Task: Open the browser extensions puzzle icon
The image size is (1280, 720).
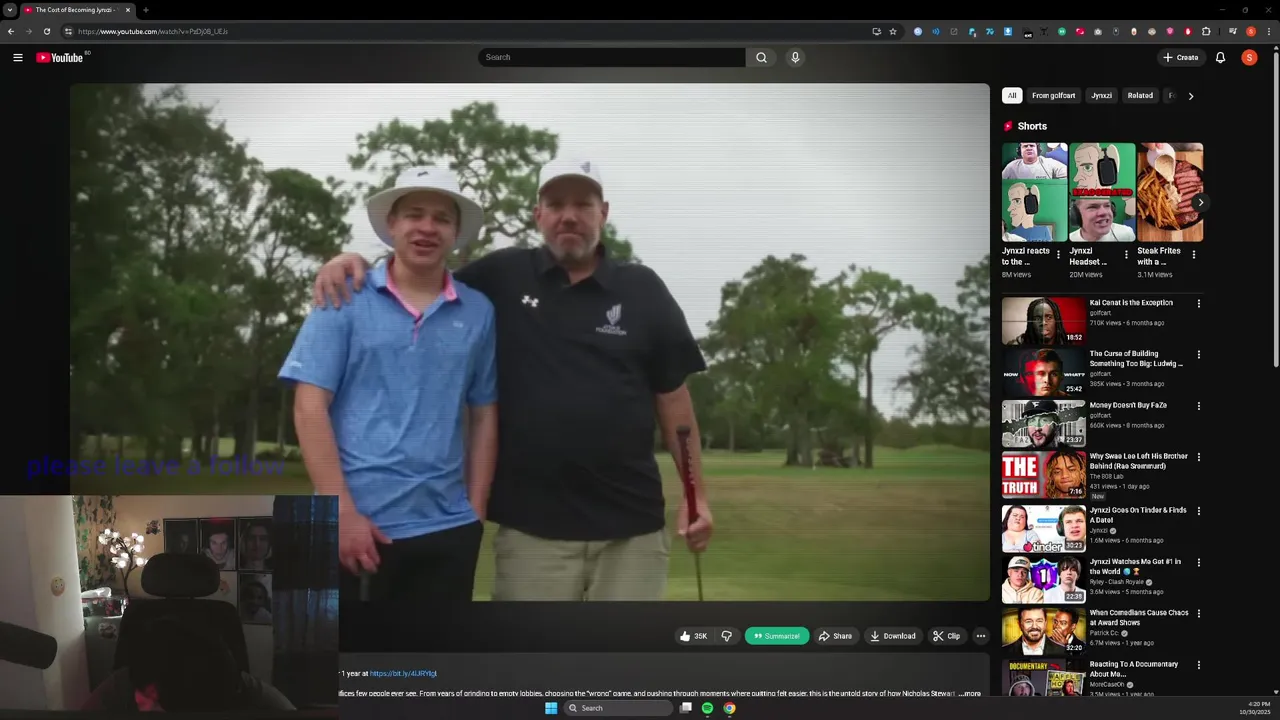Action: point(1206,31)
